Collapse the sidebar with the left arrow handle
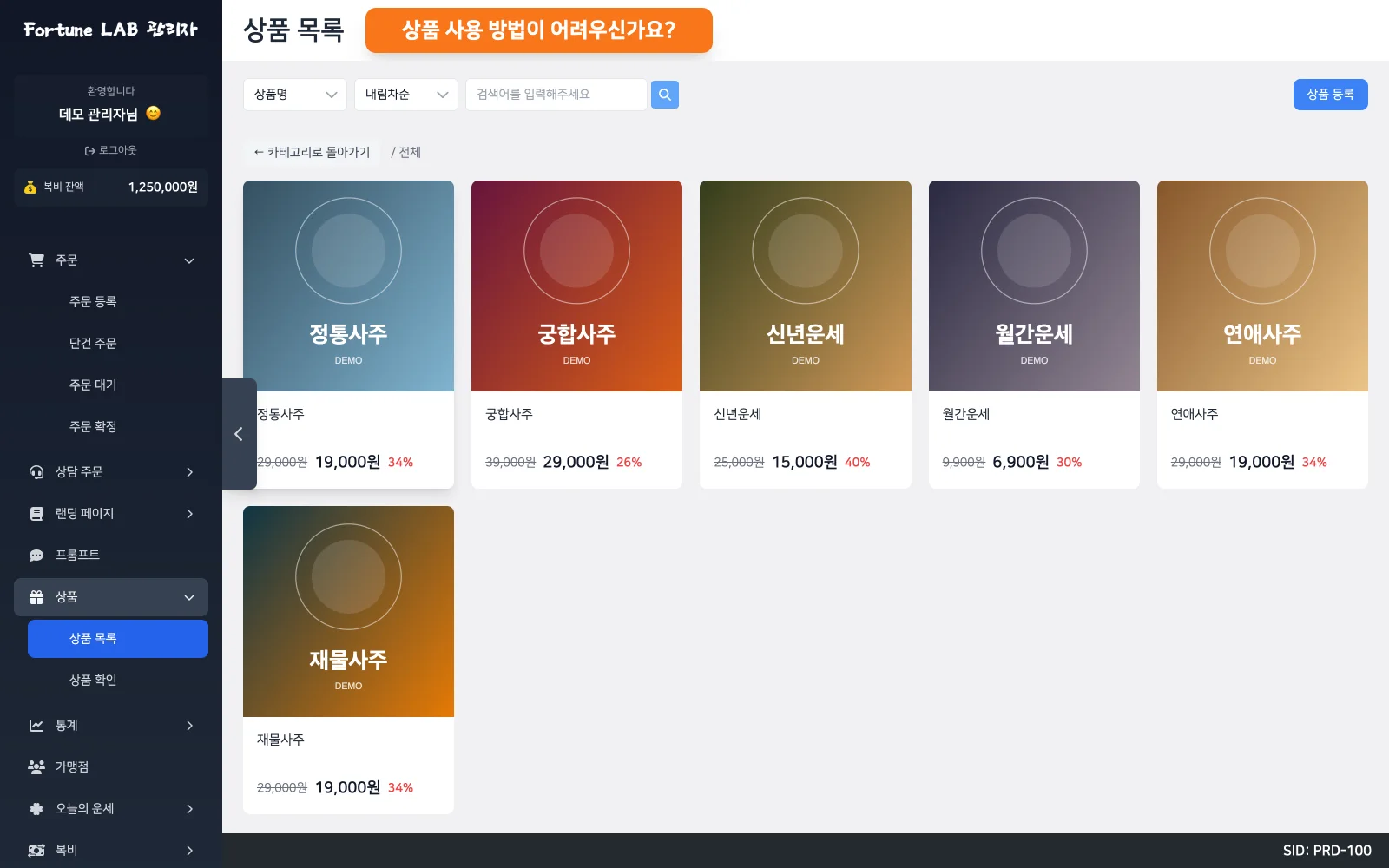Image resolution: width=1389 pixels, height=868 pixels. click(239, 434)
